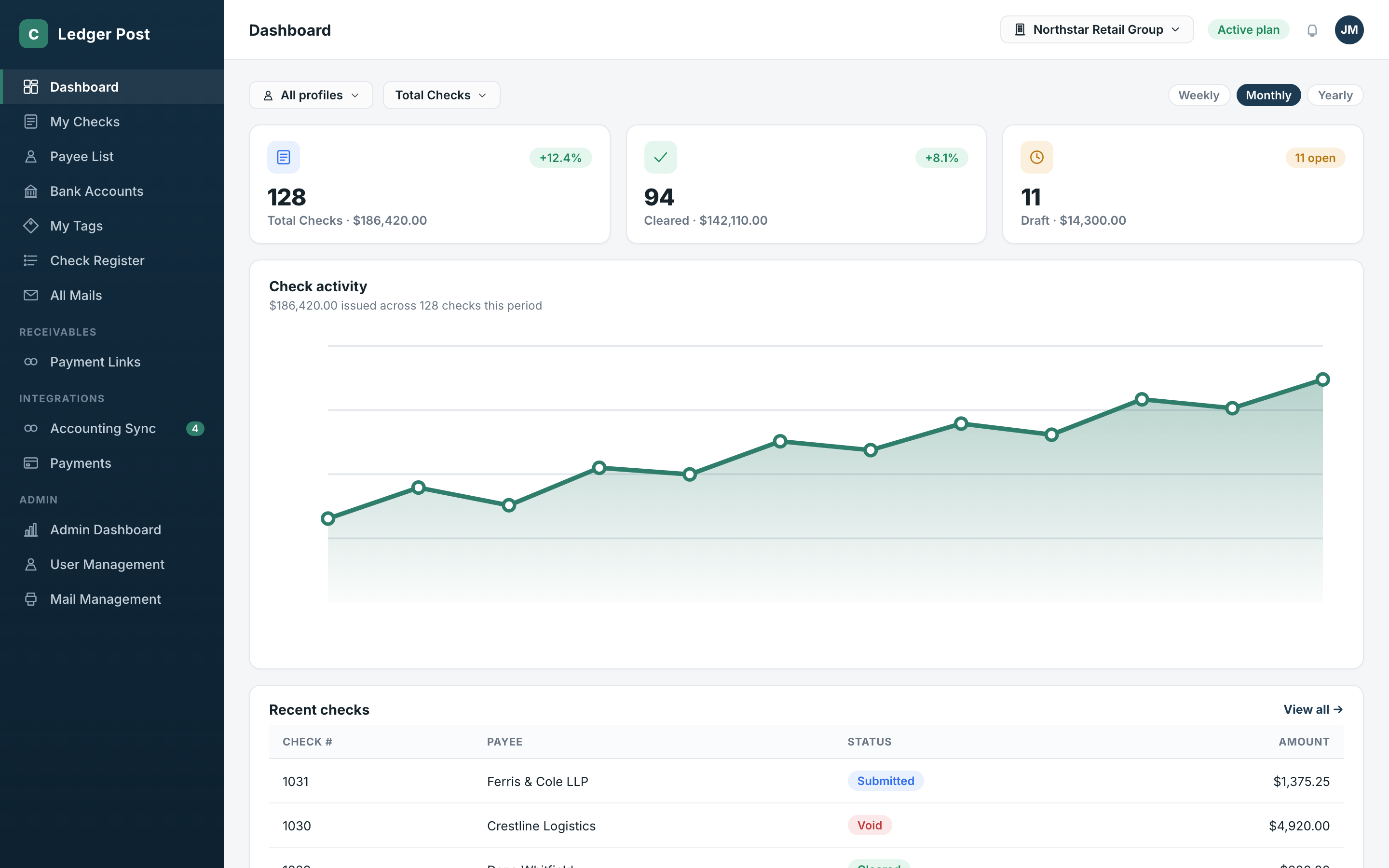Screen dimensions: 1389x868
Task: Click the Total Checks document card icon
Action: pyautogui.click(x=284, y=157)
